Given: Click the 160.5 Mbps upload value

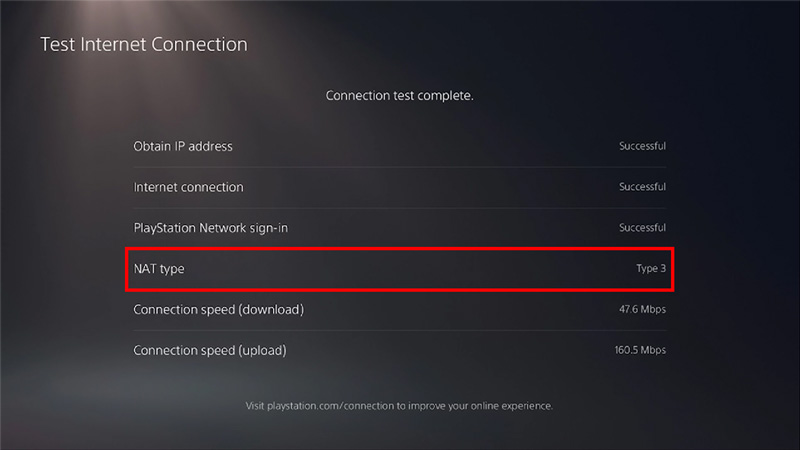Looking at the screenshot, I should click(640, 350).
